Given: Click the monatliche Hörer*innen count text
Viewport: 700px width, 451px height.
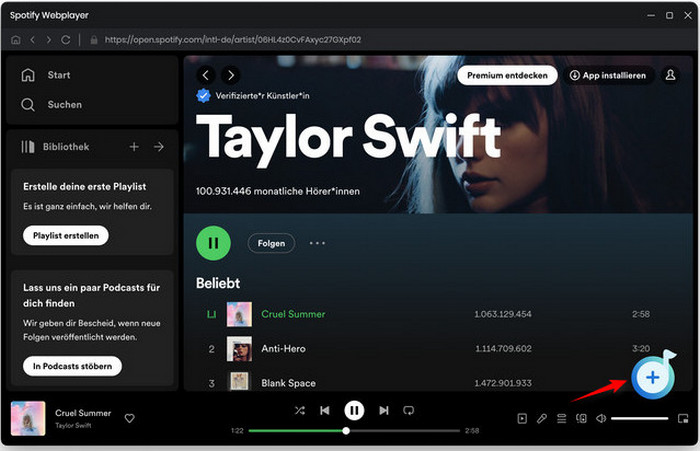Looking at the screenshot, I should (278, 191).
